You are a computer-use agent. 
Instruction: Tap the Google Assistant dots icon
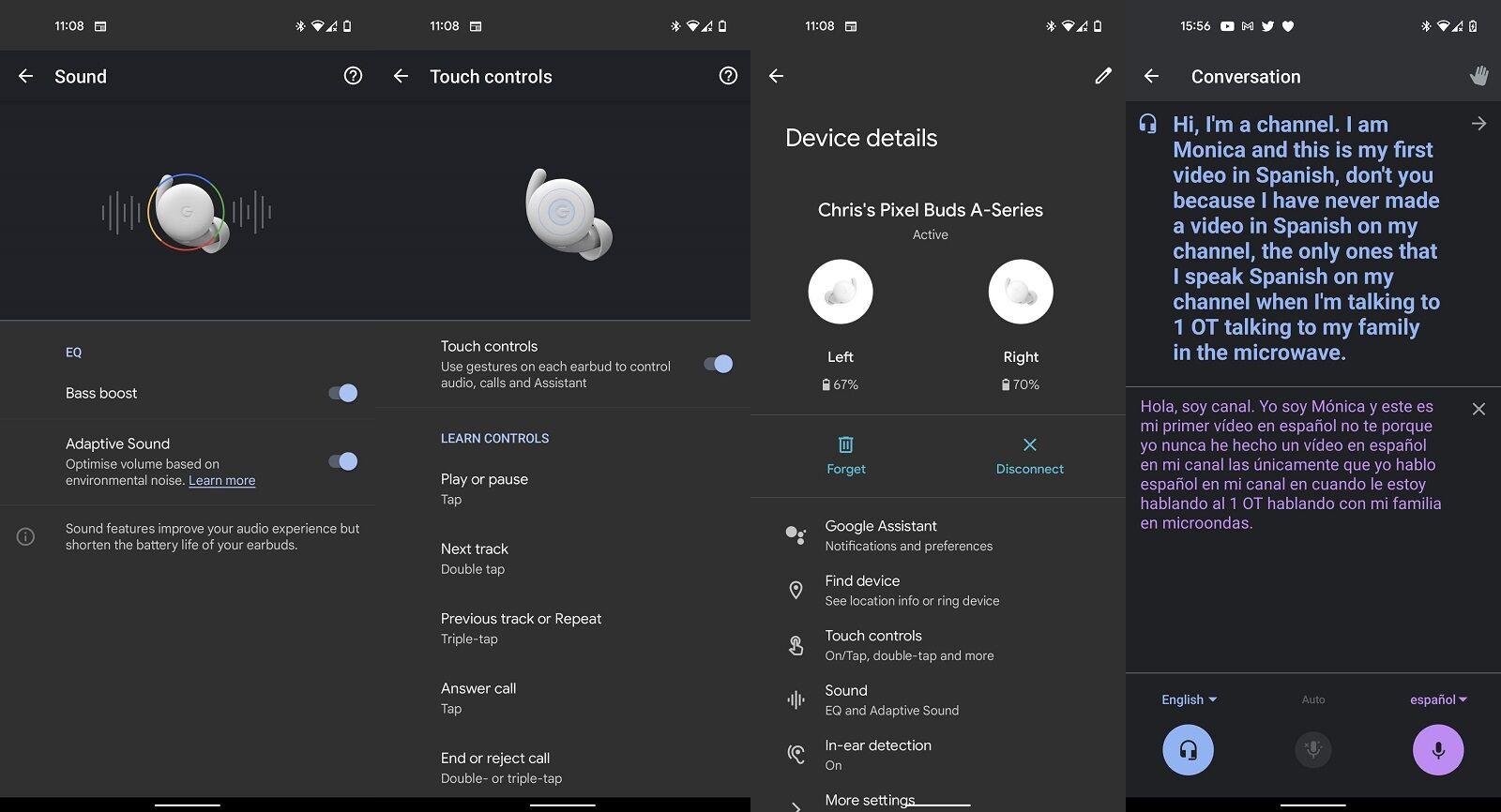(796, 534)
